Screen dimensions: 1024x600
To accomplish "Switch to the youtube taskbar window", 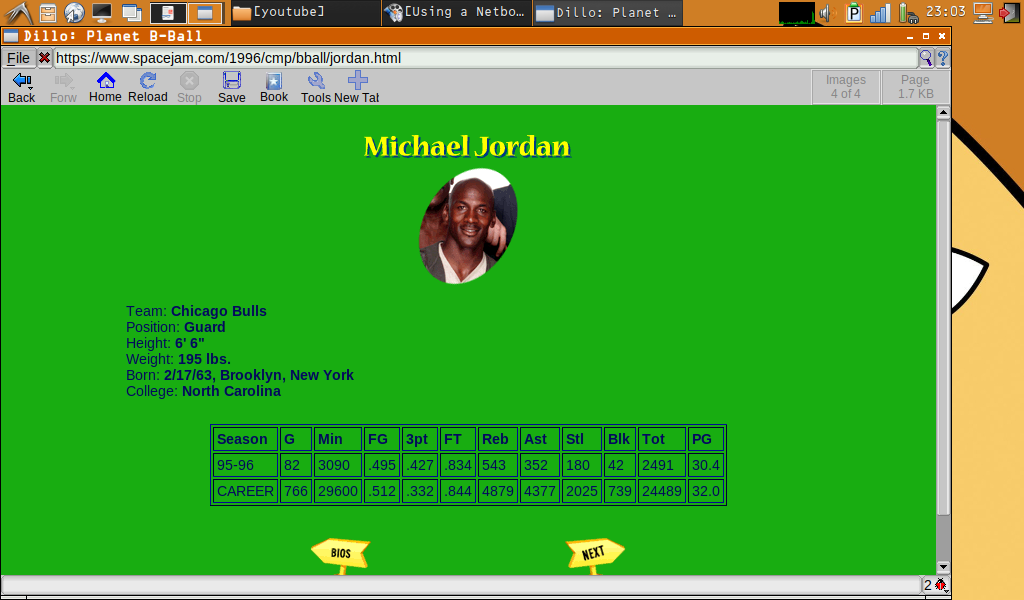I will [x=305, y=13].
